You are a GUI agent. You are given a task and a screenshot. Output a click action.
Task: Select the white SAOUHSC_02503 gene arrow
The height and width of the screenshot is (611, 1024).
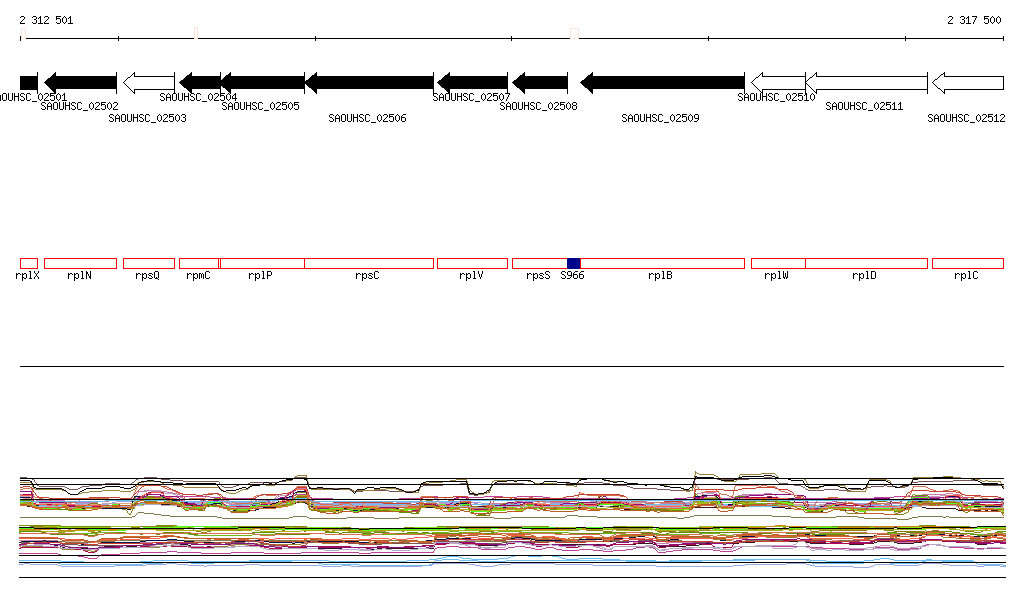(149, 83)
